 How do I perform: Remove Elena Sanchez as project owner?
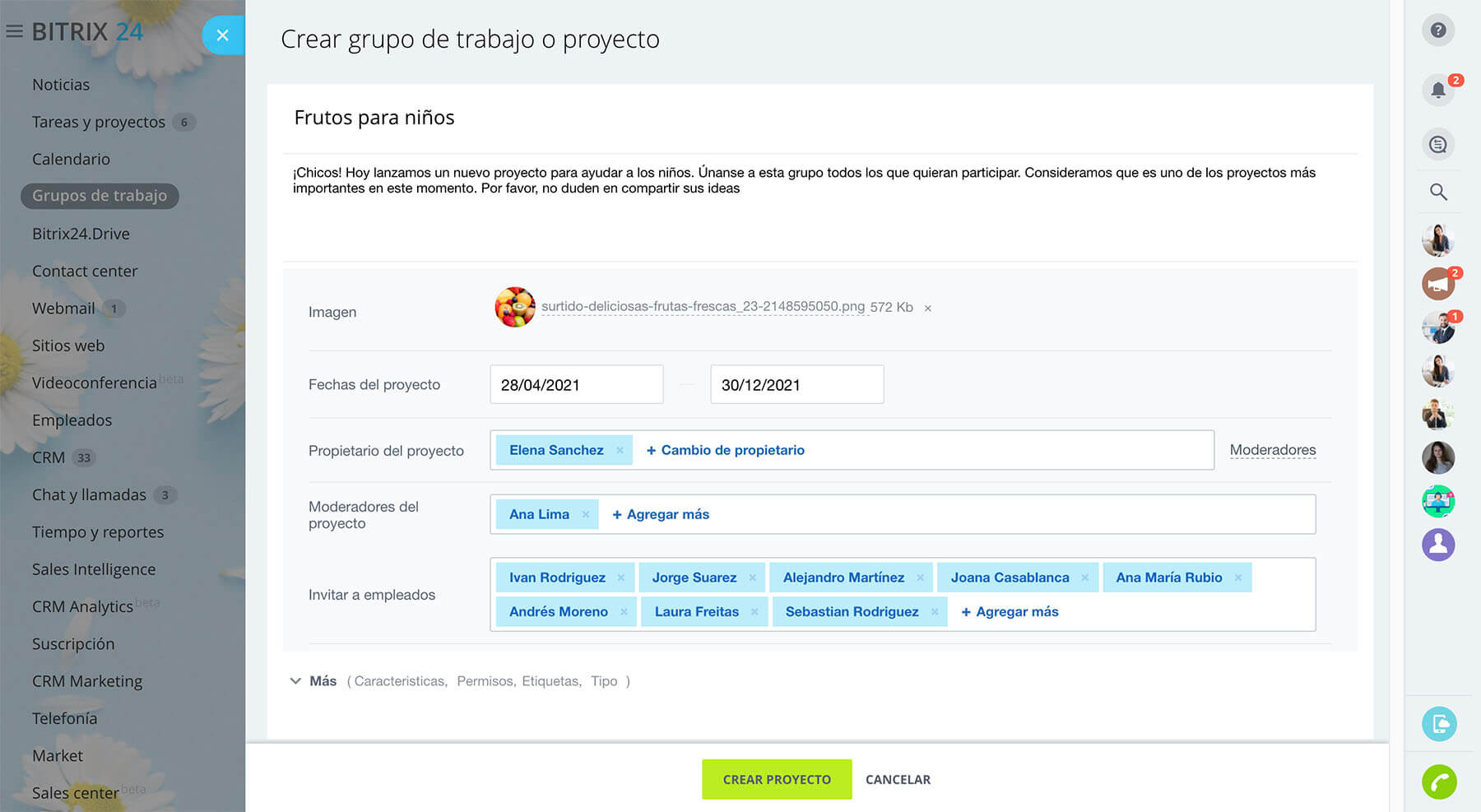620,451
